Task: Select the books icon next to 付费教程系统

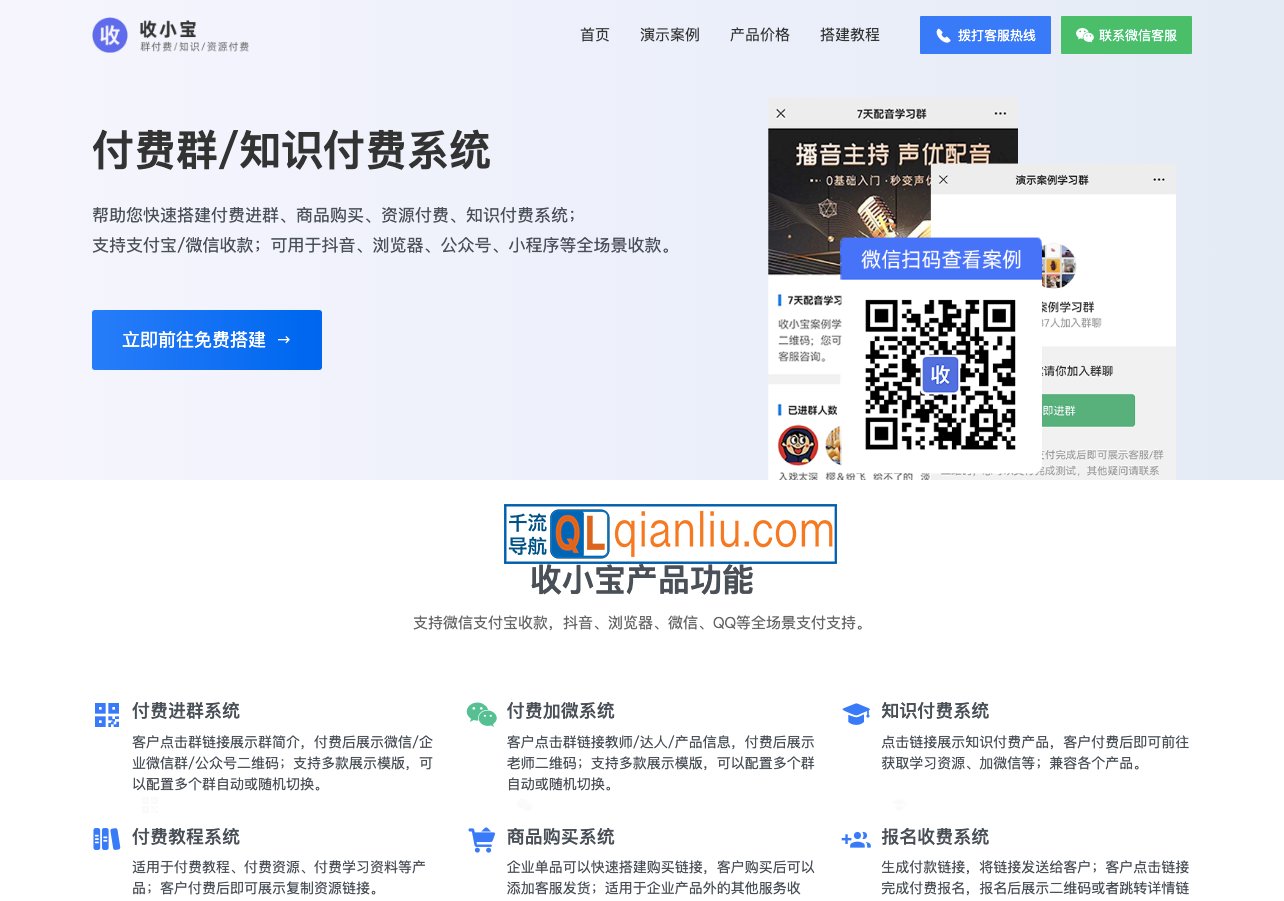Action: coord(104,838)
